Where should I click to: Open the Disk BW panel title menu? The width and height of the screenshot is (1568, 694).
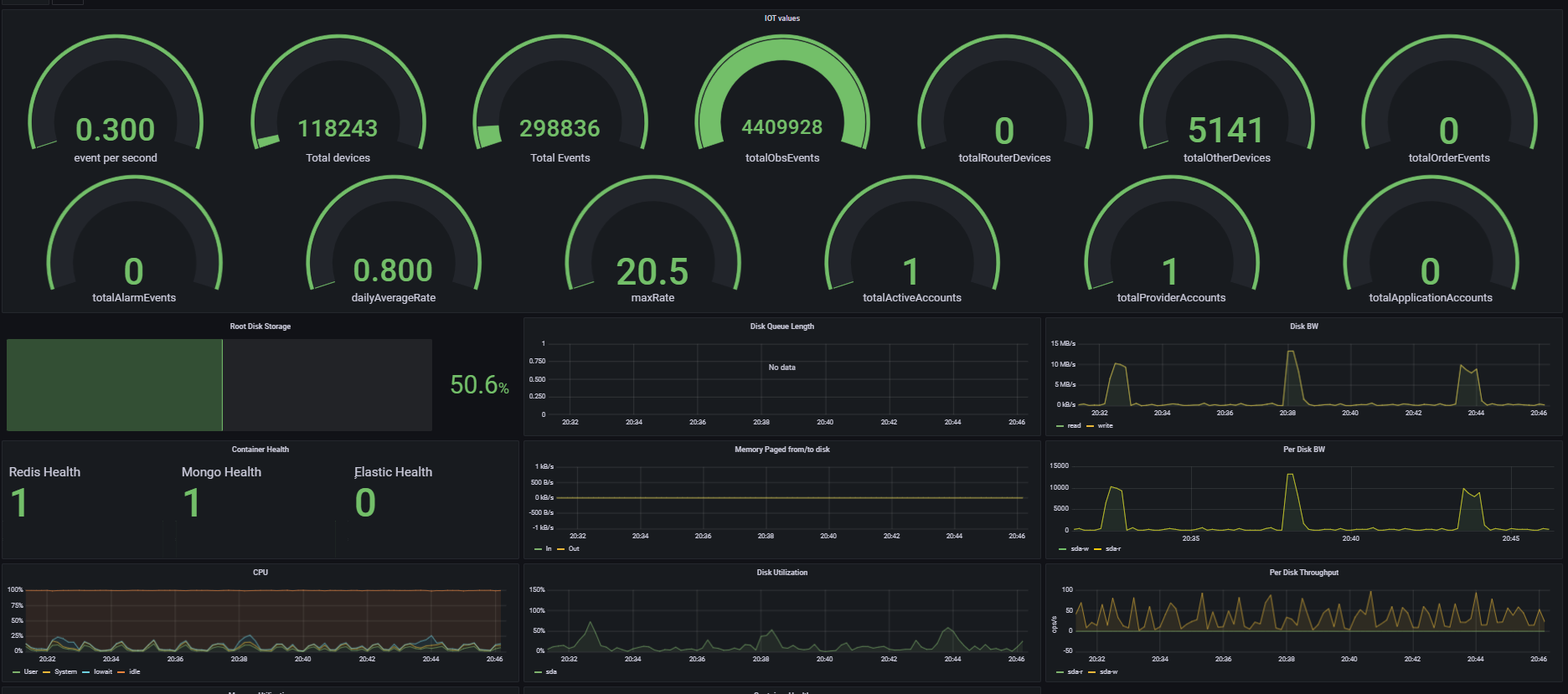pyautogui.click(x=1303, y=326)
